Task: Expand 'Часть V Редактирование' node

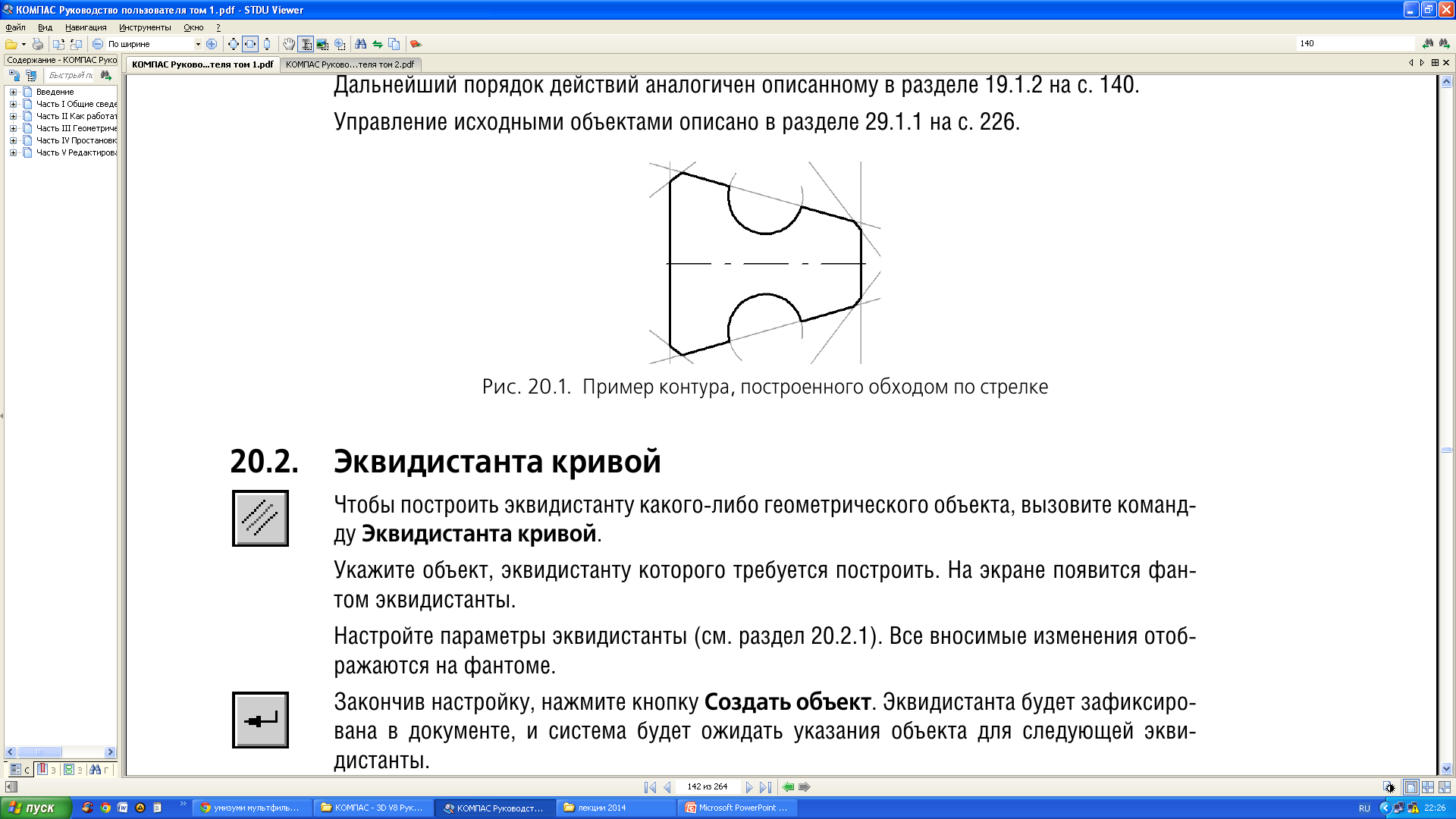Action: click(x=13, y=152)
